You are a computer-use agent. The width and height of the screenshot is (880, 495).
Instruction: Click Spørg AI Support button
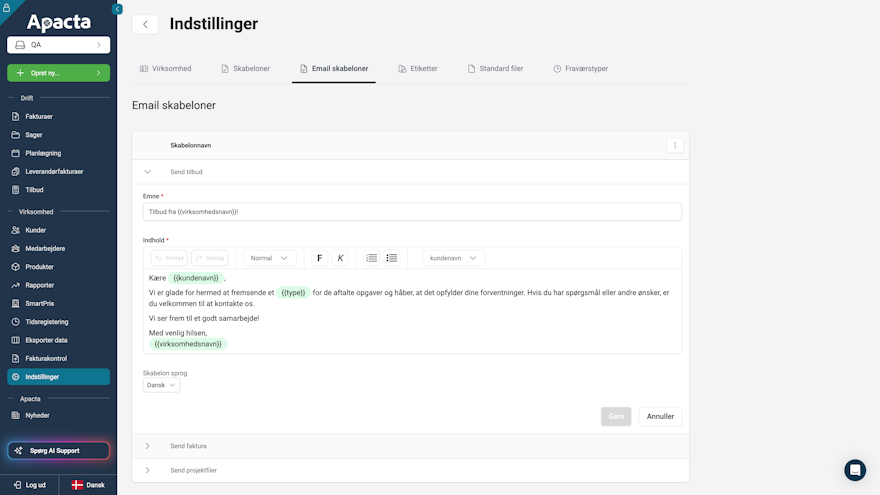pos(58,451)
